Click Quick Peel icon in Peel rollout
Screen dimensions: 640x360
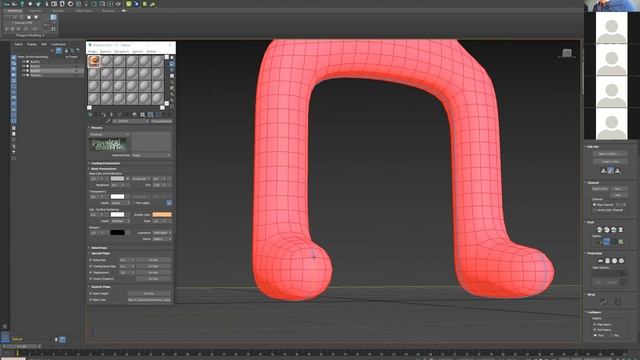coord(599,230)
